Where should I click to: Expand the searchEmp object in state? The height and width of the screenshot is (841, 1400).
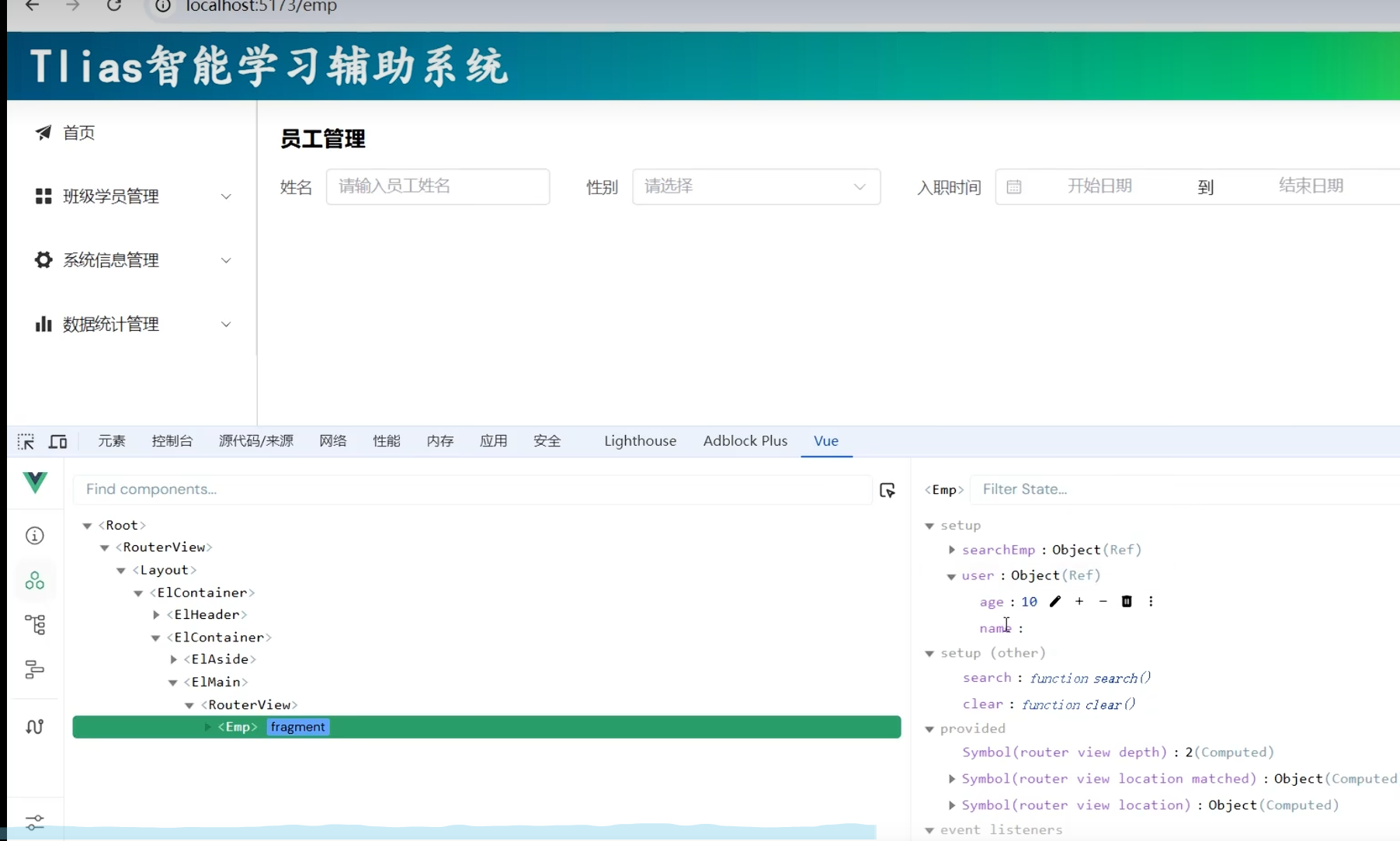click(952, 550)
